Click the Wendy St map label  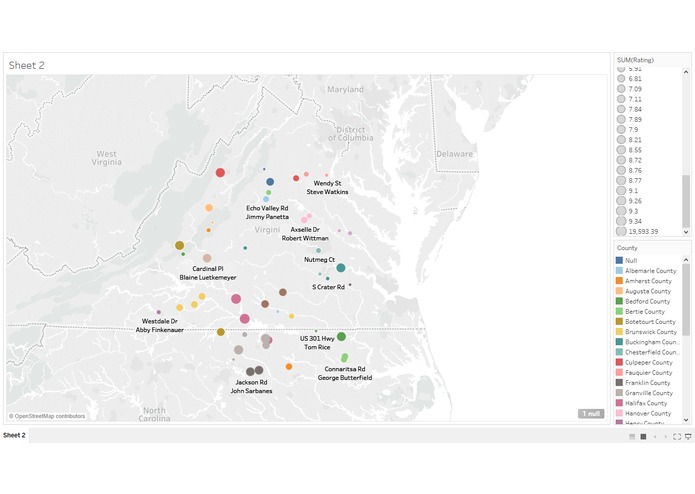[x=327, y=183]
